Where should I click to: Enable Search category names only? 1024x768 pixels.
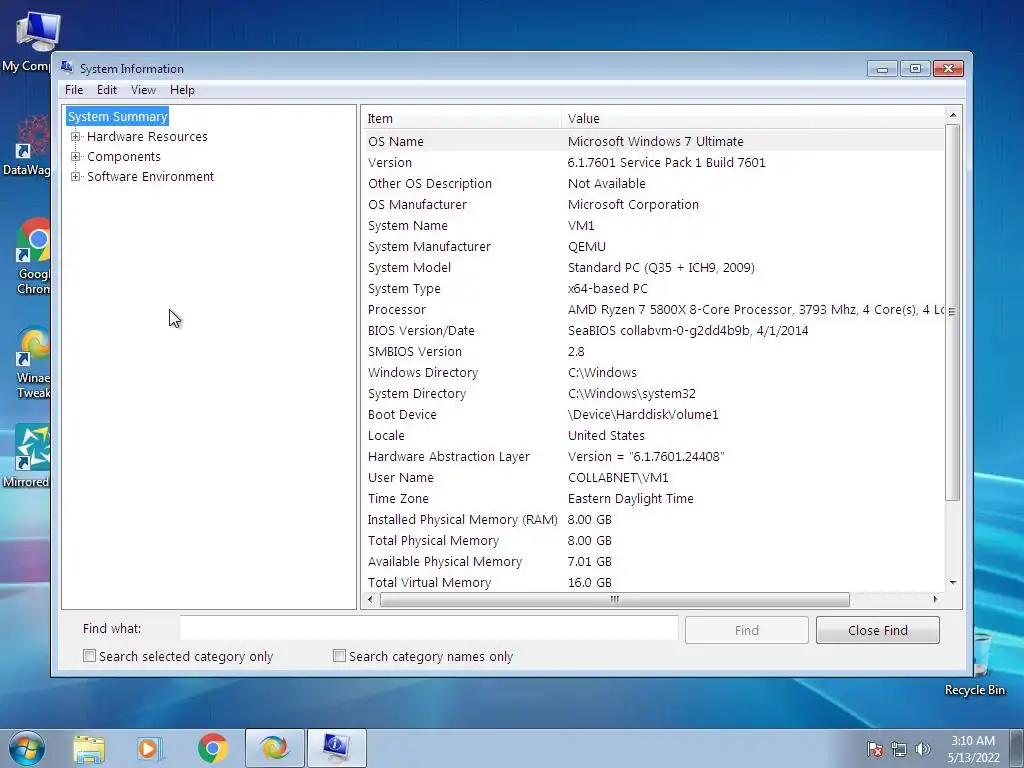coord(339,656)
